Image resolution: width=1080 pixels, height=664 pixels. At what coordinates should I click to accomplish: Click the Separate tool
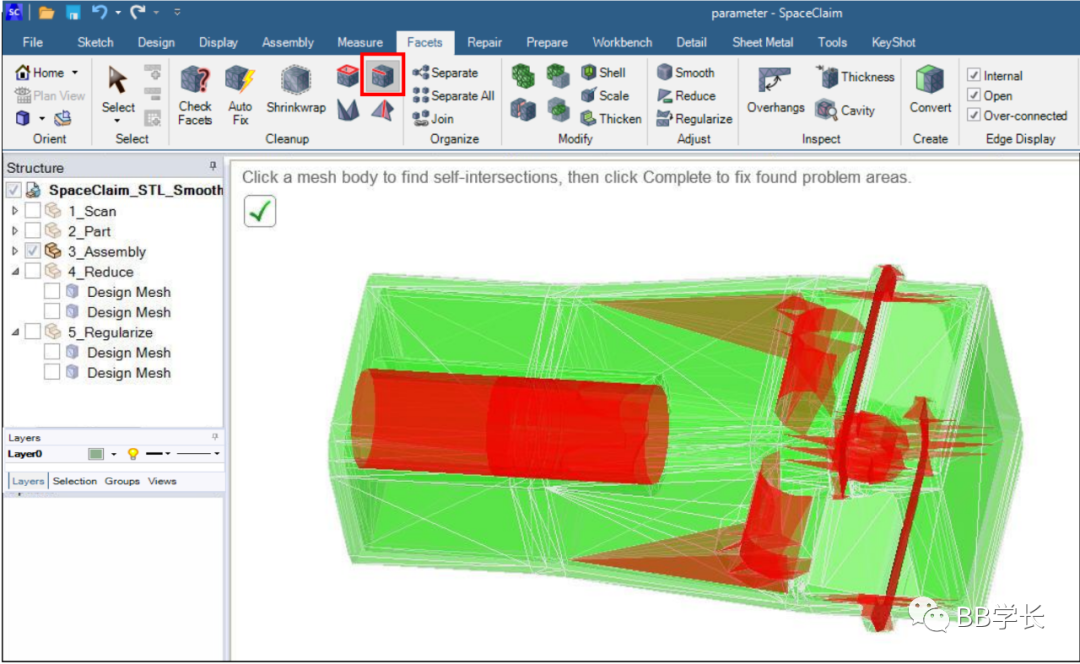[x=445, y=72]
